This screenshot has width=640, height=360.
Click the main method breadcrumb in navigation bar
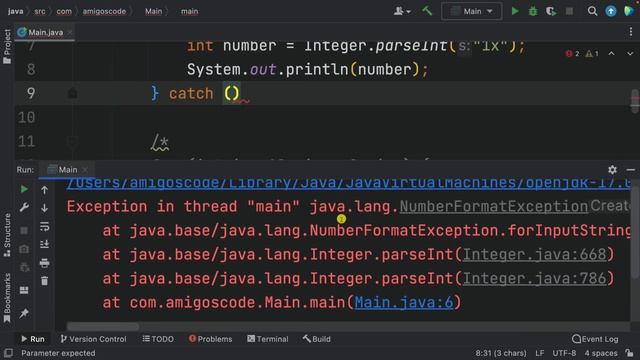click(x=189, y=11)
